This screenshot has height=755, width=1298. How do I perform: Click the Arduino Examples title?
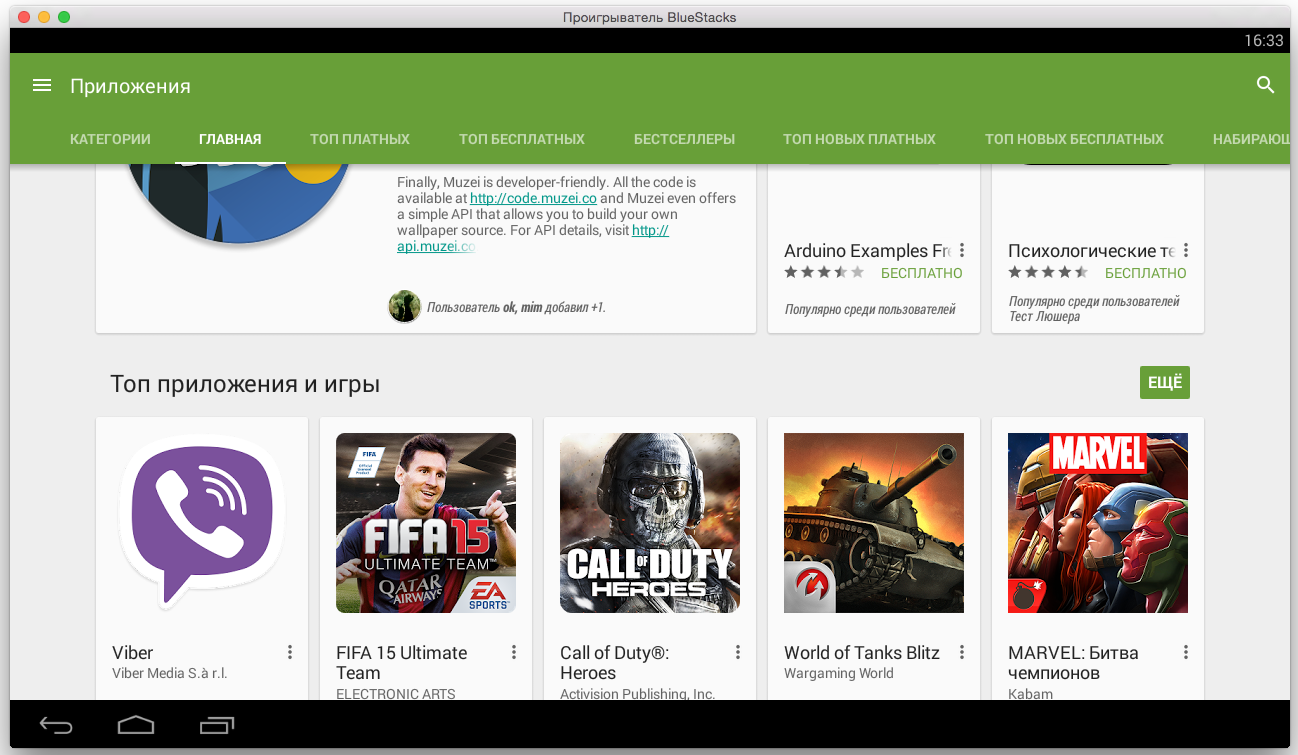(x=867, y=251)
